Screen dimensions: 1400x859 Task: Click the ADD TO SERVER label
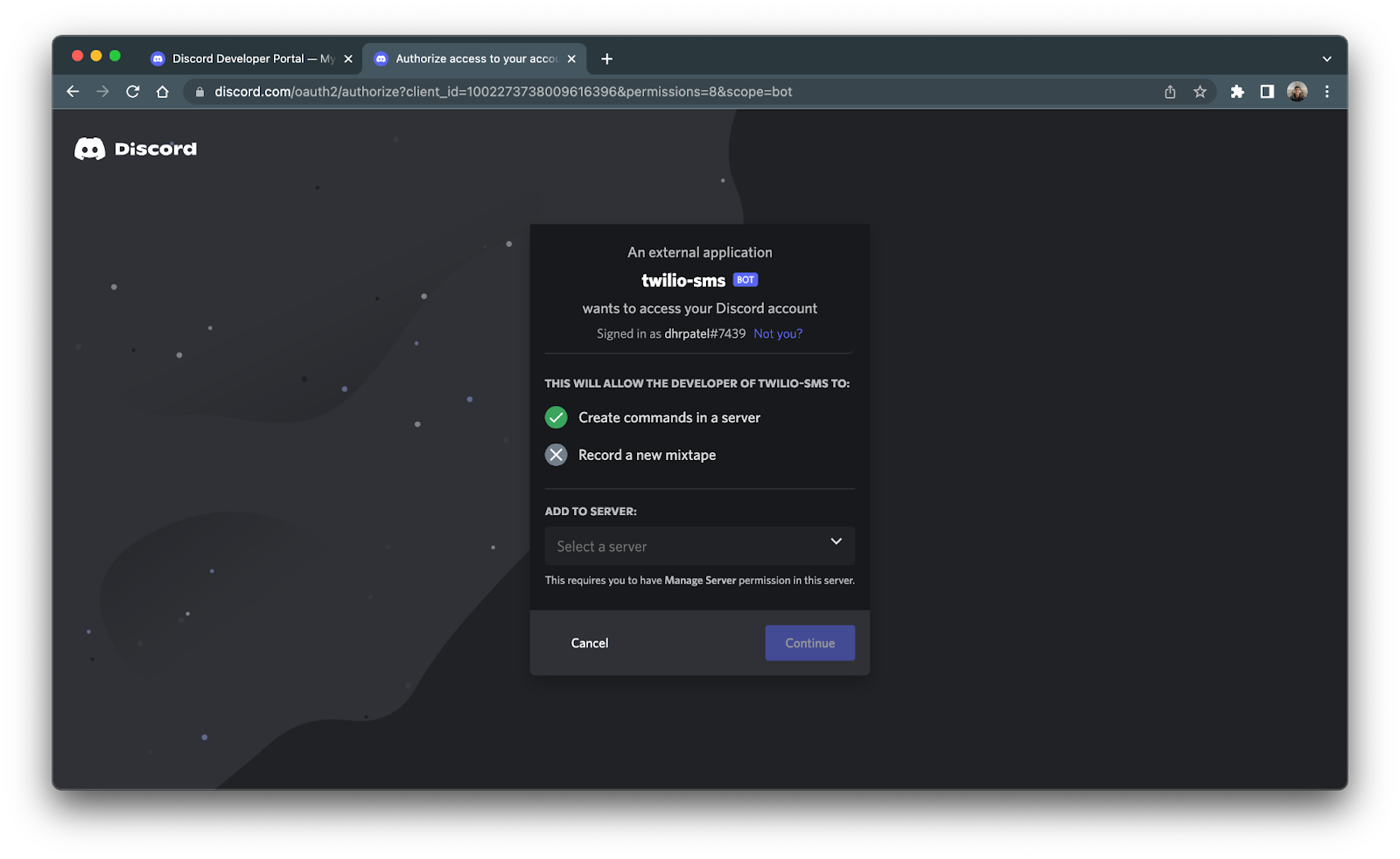(591, 511)
